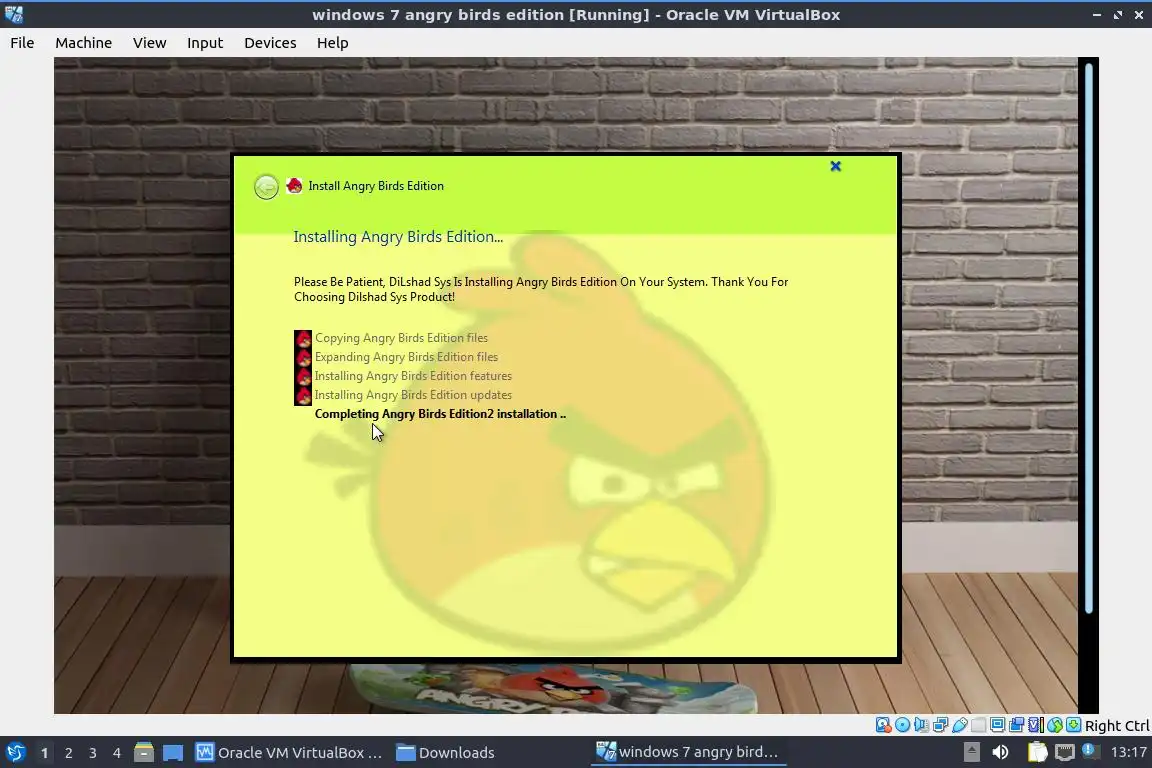Click the red bird icon beside Expanding files

303,358
